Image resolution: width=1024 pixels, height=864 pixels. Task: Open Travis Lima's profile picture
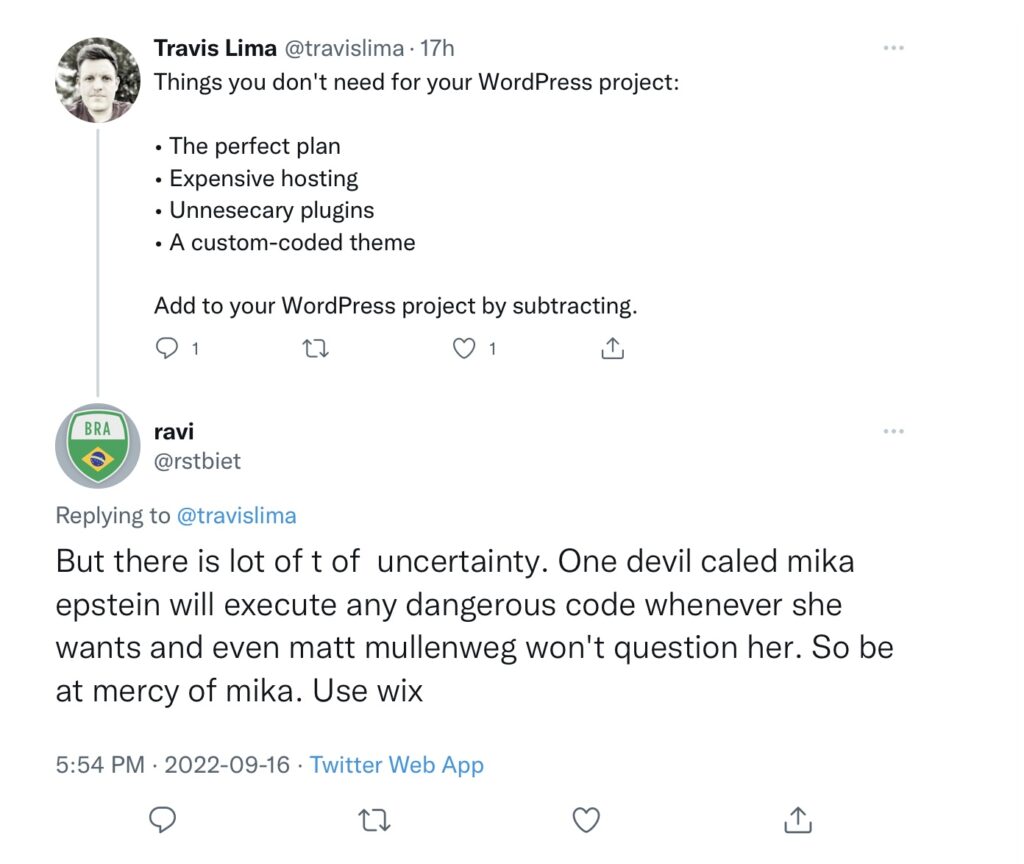pyautogui.click(x=97, y=80)
